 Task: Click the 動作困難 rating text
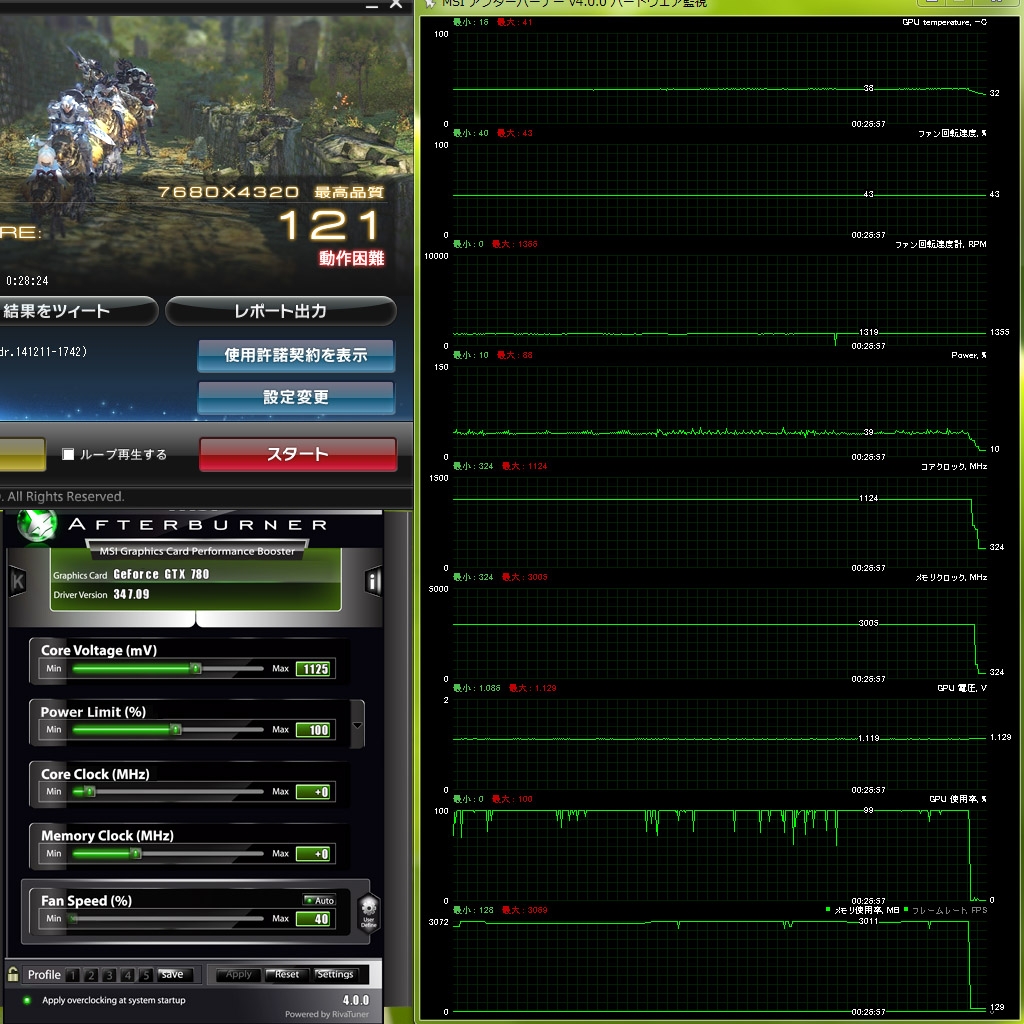[x=351, y=258]
